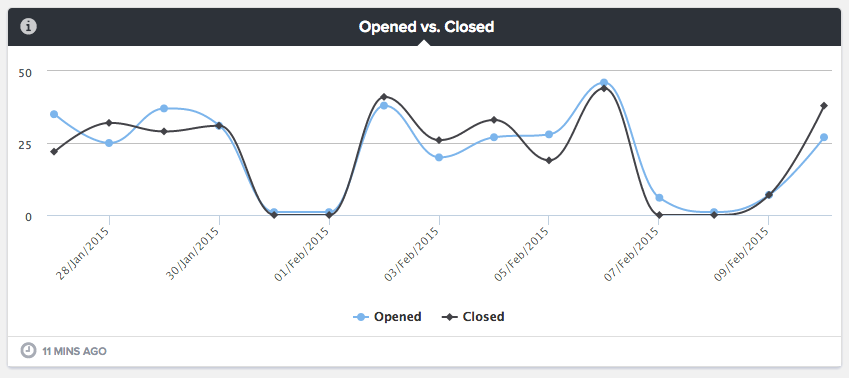This screenshot has height=378, width=849.
Task: Click the 09/Feb/2015 axis label
Action: pos(741,253)
